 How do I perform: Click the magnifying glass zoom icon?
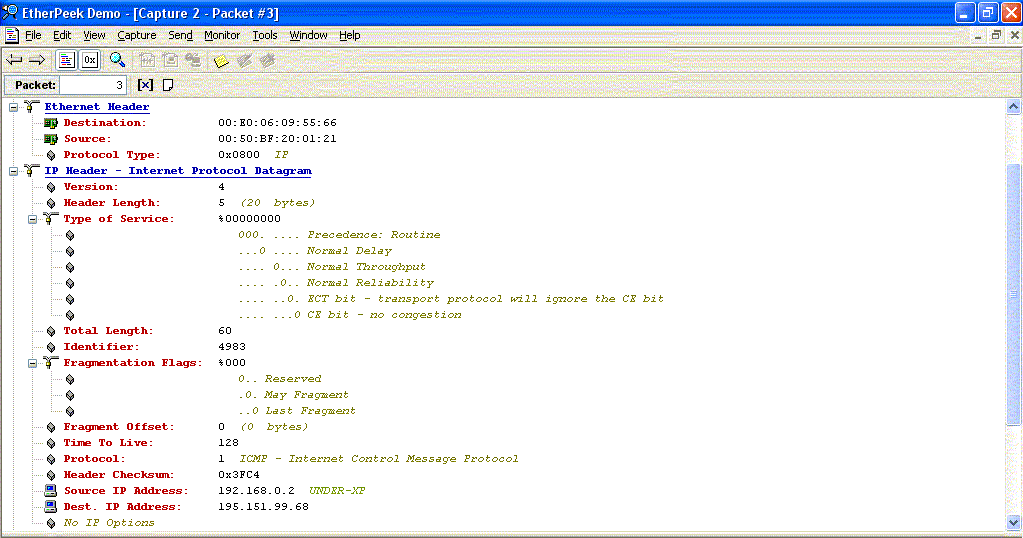coord(117,60)
